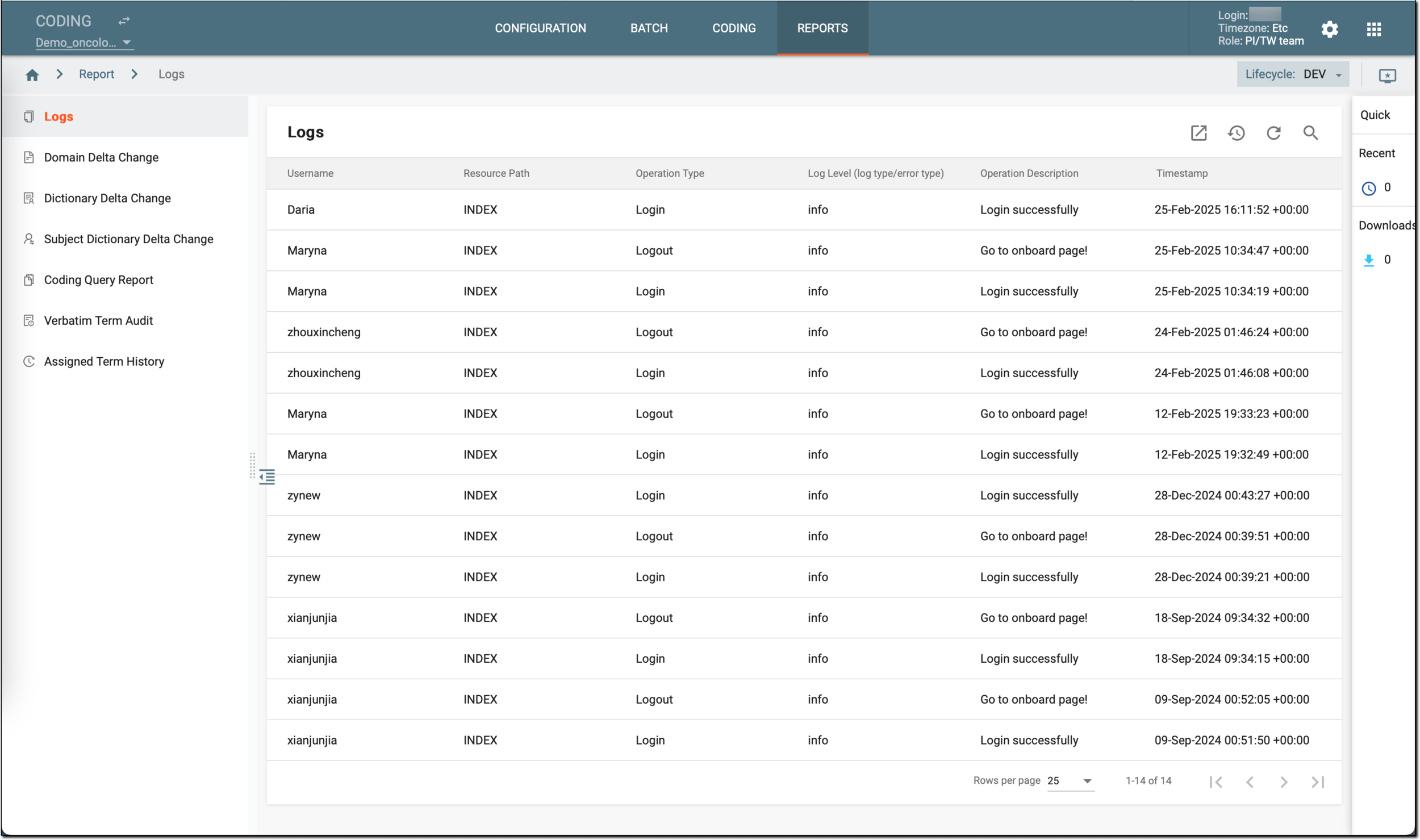Click the Coding Query Report clipboard icon
The image size is (1420, 840).
pos(29,280)
